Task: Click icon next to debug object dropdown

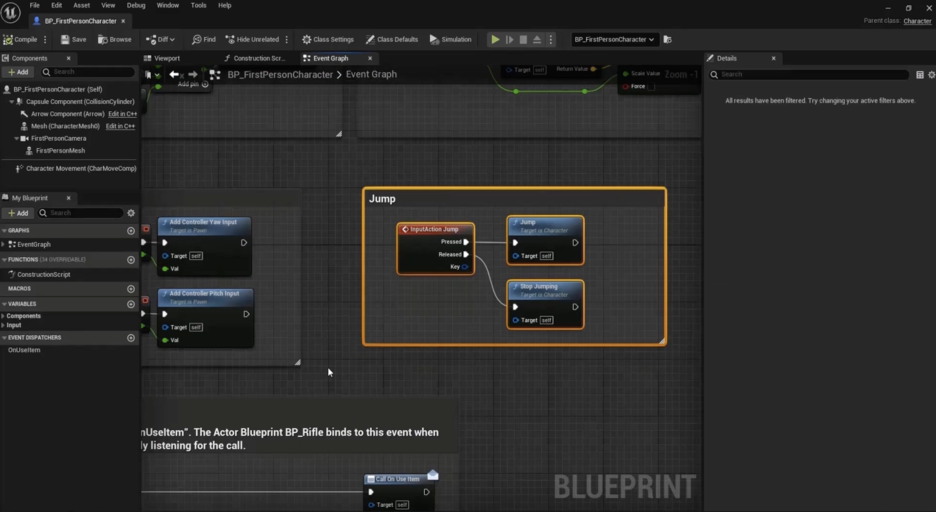Action: (x=668, y=39)
